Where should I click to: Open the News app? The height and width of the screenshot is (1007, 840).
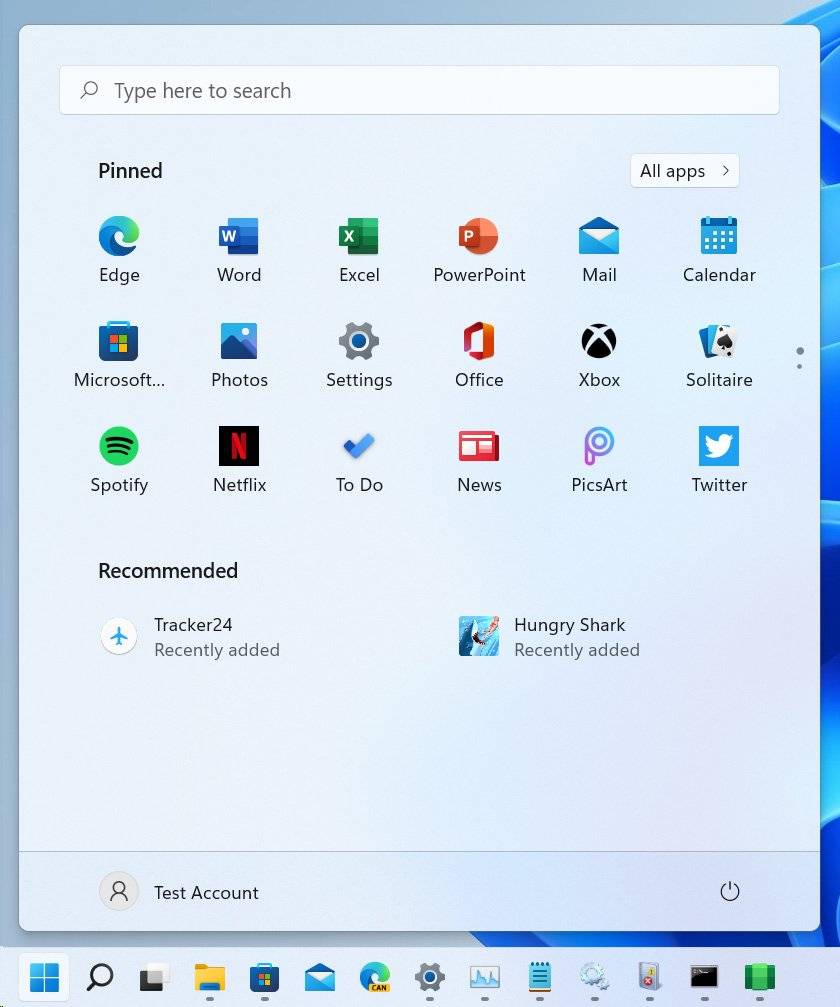[479, 460]
